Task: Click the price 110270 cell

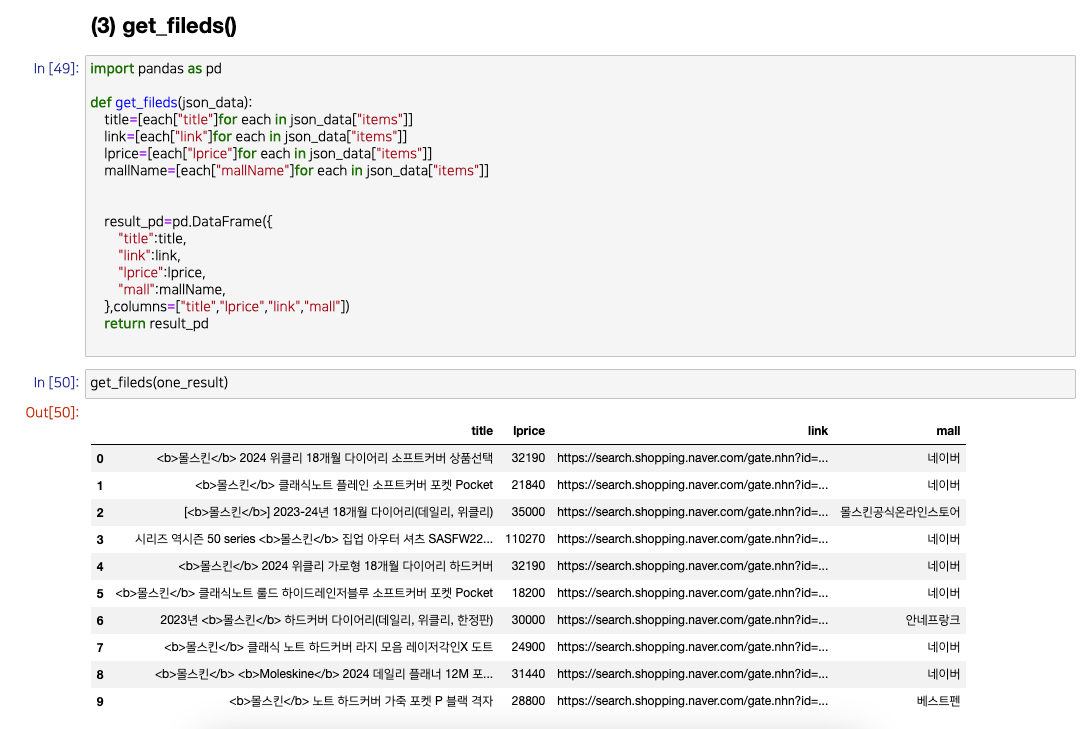Action: point(525,539)
